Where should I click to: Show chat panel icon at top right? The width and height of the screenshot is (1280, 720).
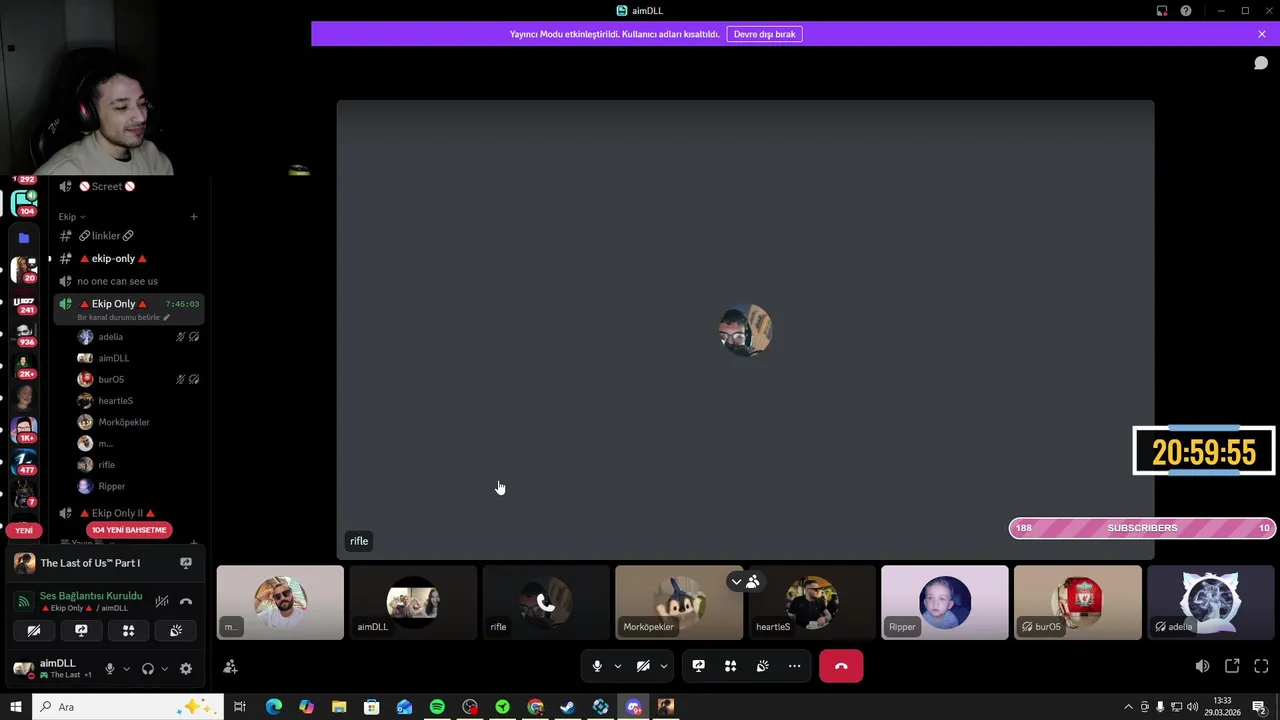1261,63
